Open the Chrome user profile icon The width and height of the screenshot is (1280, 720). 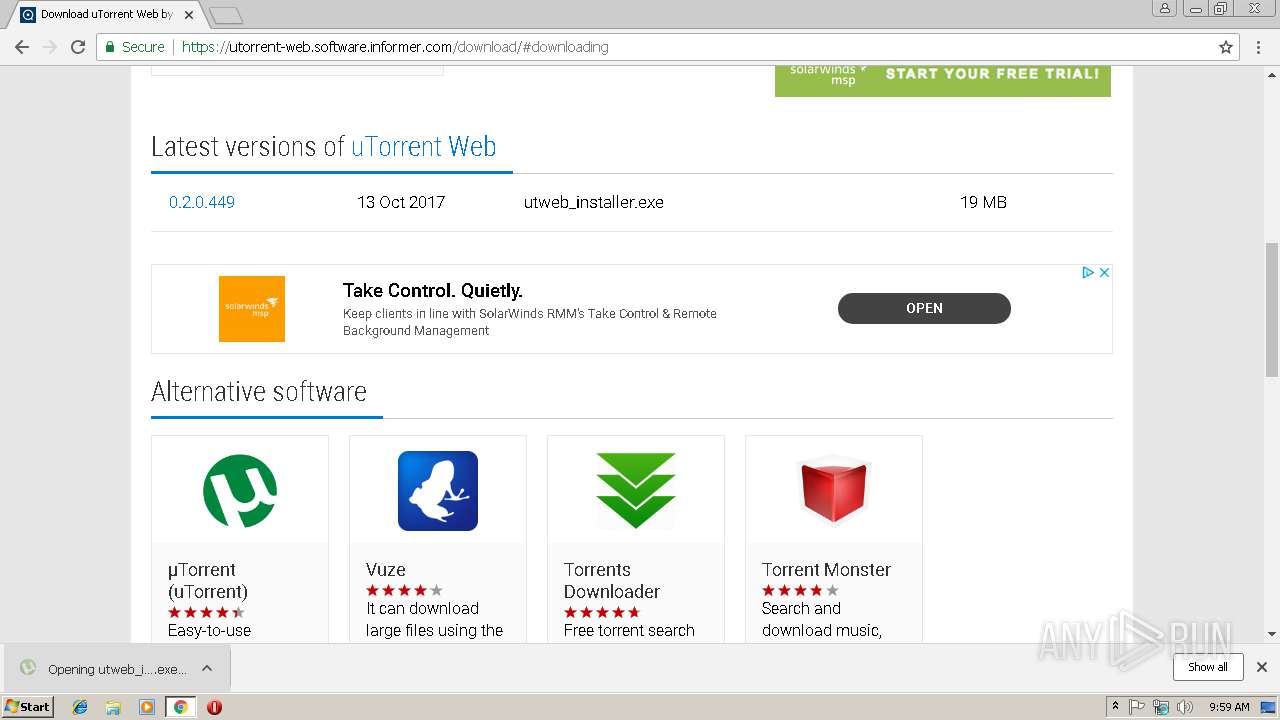tap(1164, 8)
